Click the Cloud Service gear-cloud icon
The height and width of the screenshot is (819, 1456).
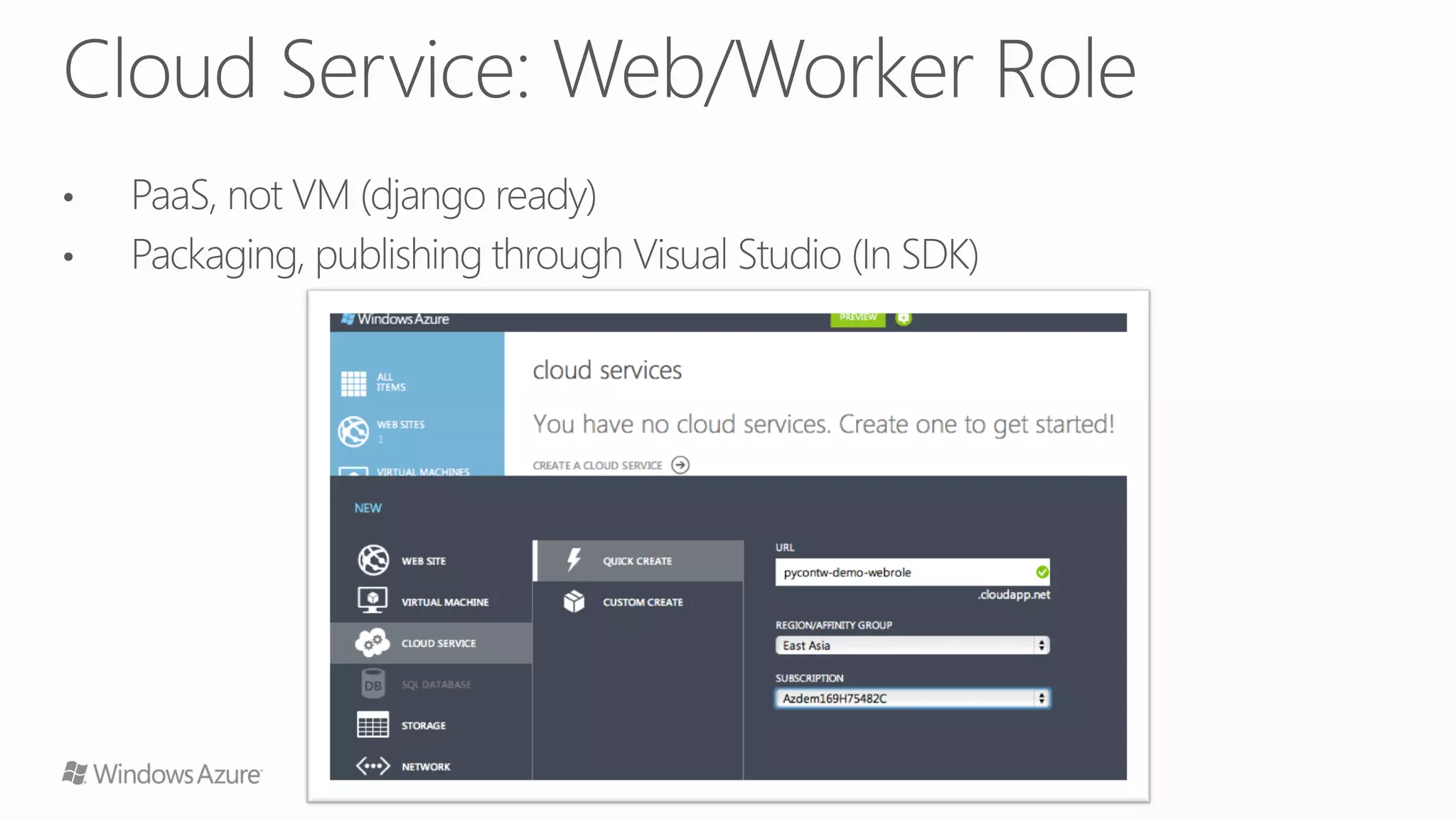pyautogui.click(x=373, y=643)
